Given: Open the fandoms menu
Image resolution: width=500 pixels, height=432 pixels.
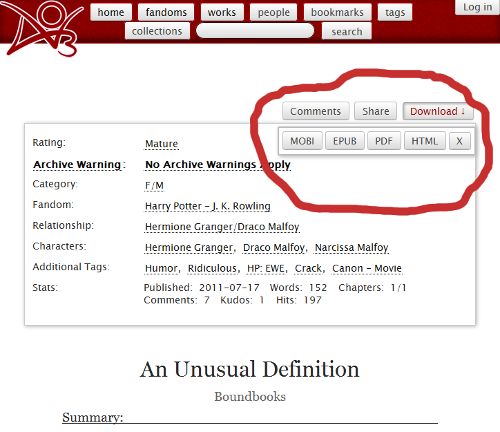Looking at the screenshot, I should pos(166,12).
